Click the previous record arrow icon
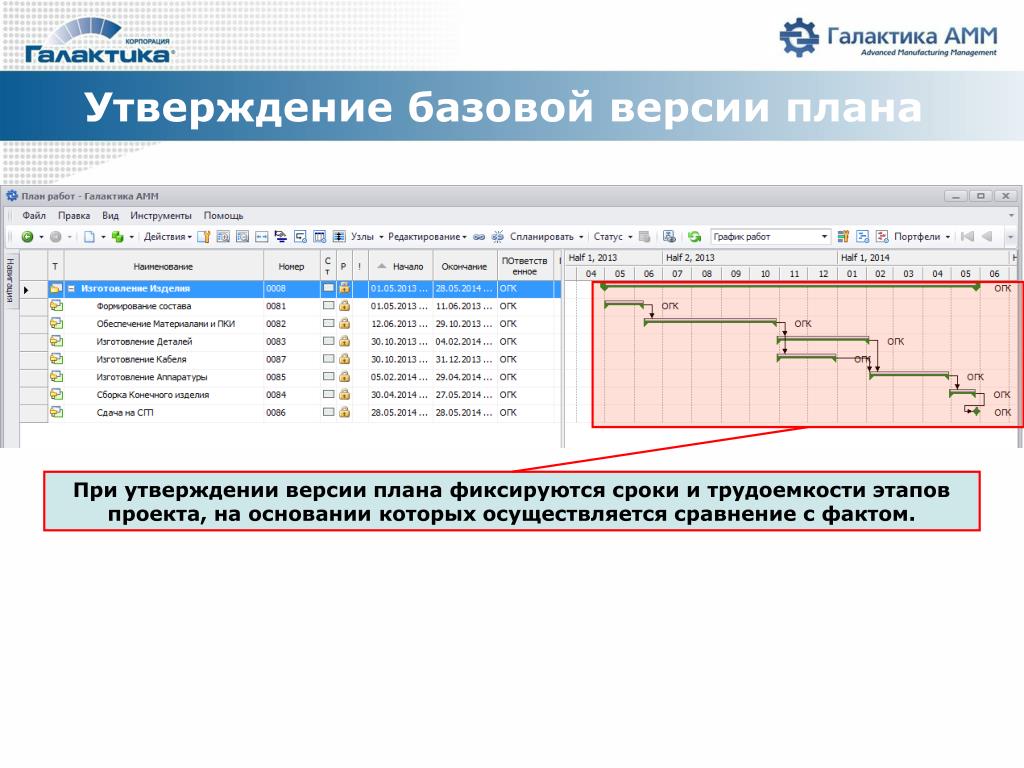 point(987,236)
